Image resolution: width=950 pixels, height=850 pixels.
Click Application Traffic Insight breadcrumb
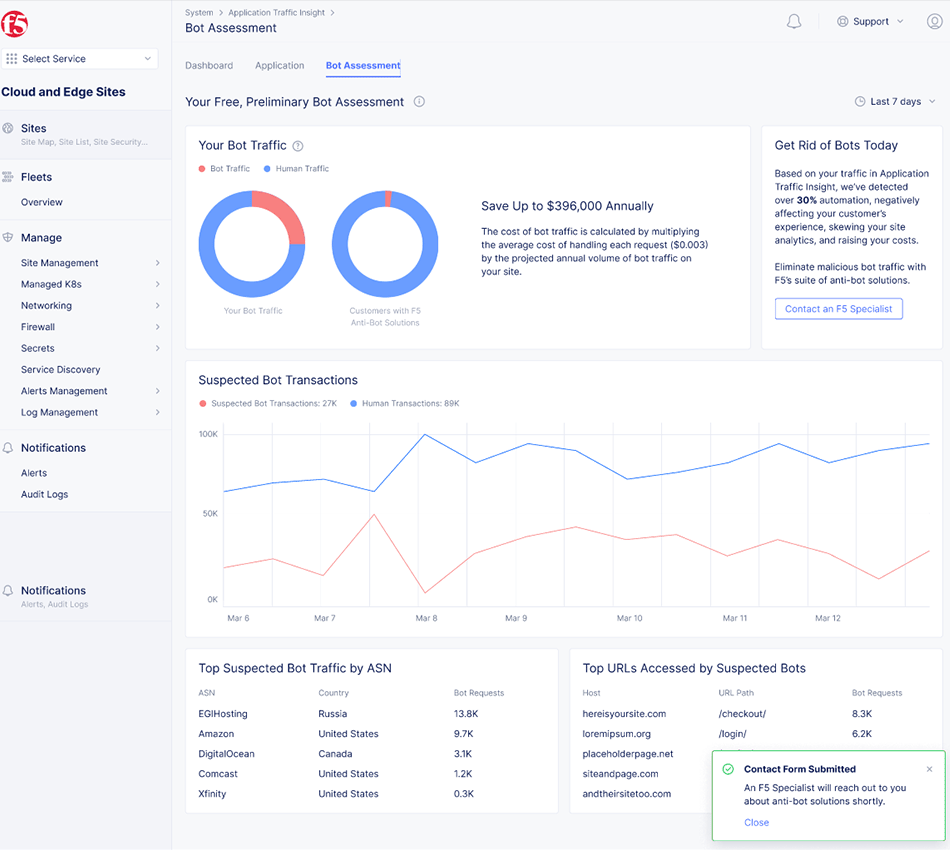[276, 13]
